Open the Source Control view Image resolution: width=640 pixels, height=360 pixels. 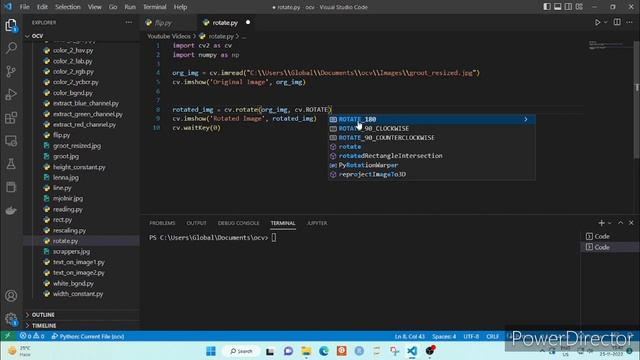point(11,71)
